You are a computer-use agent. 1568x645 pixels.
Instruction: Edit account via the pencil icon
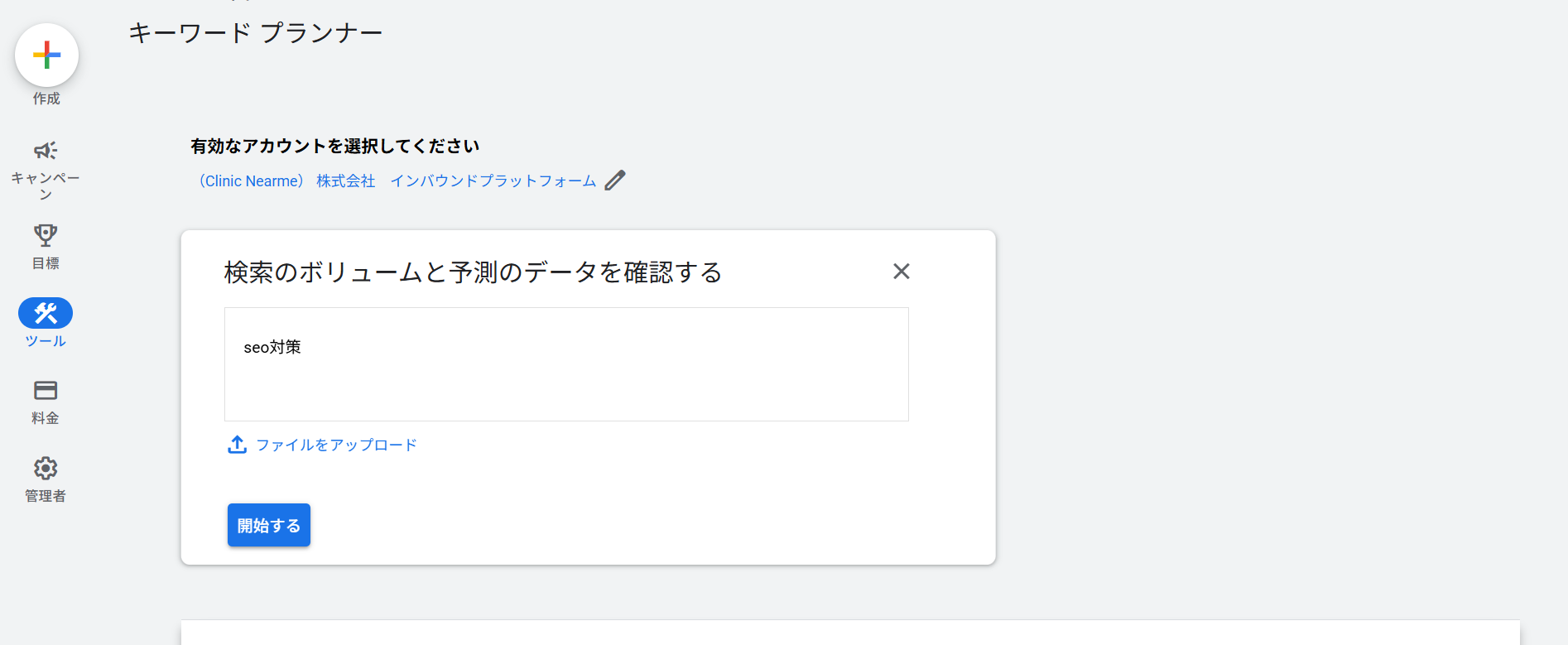click(615, 181)
